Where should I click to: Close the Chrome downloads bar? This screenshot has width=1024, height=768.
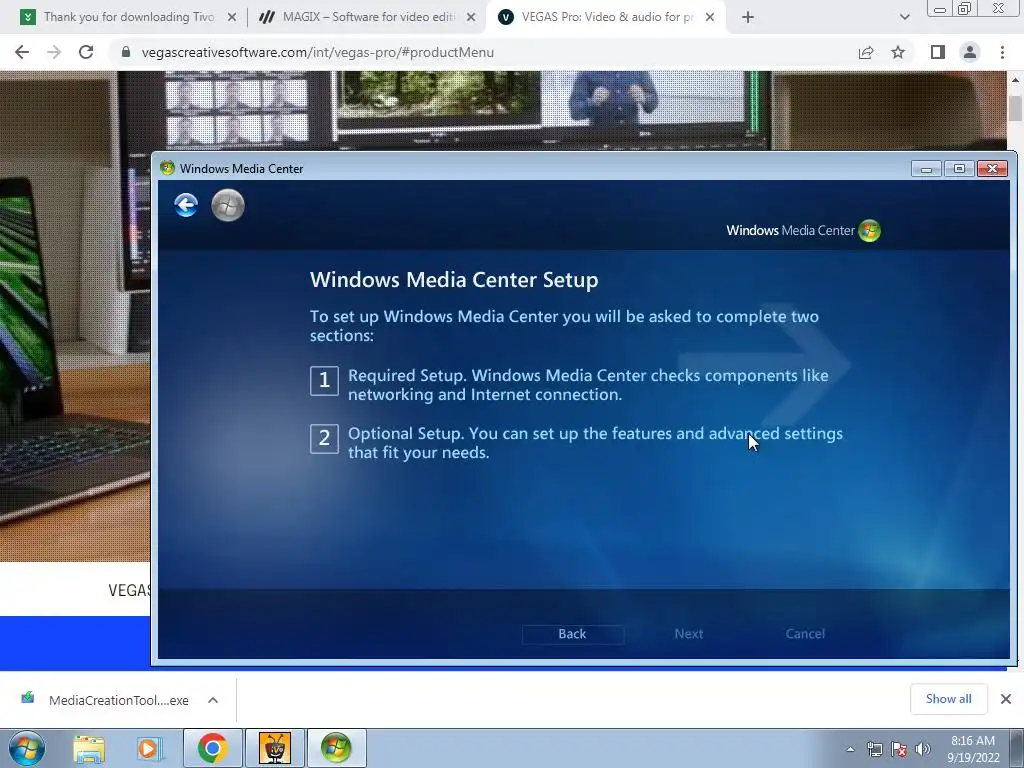pos(1006,699)
